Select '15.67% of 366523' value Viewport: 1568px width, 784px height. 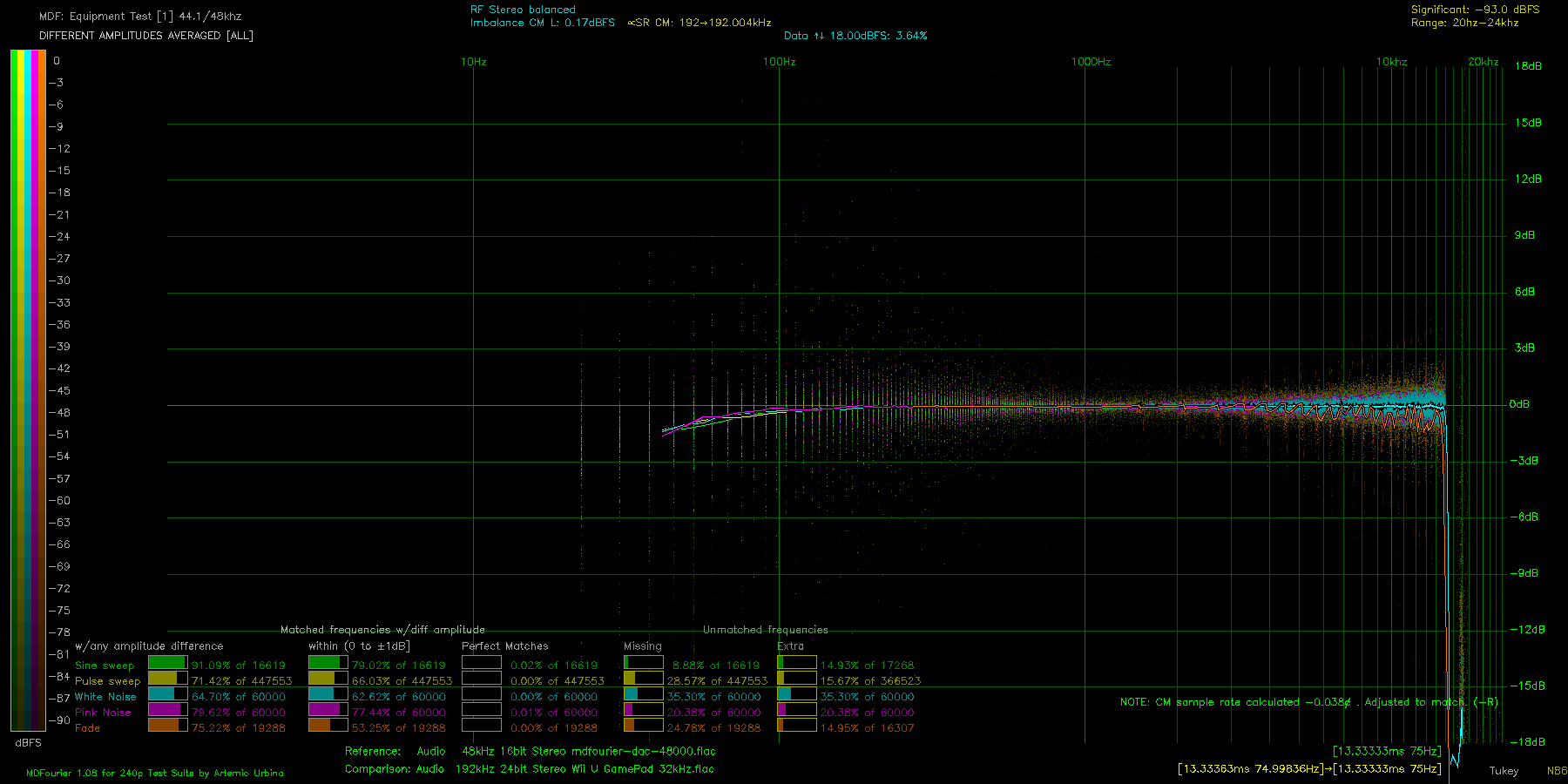coord(870,681)
